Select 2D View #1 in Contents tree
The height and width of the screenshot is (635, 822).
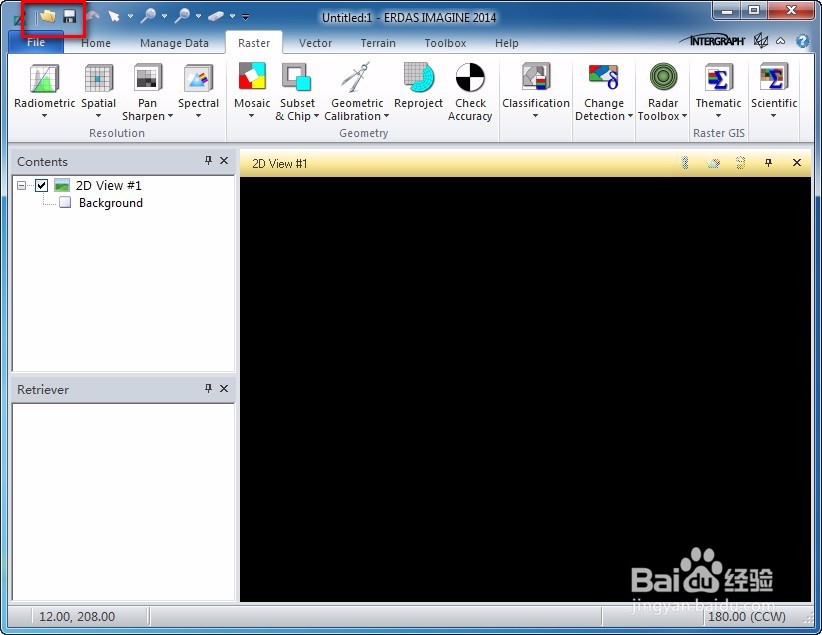coord(109,185)
